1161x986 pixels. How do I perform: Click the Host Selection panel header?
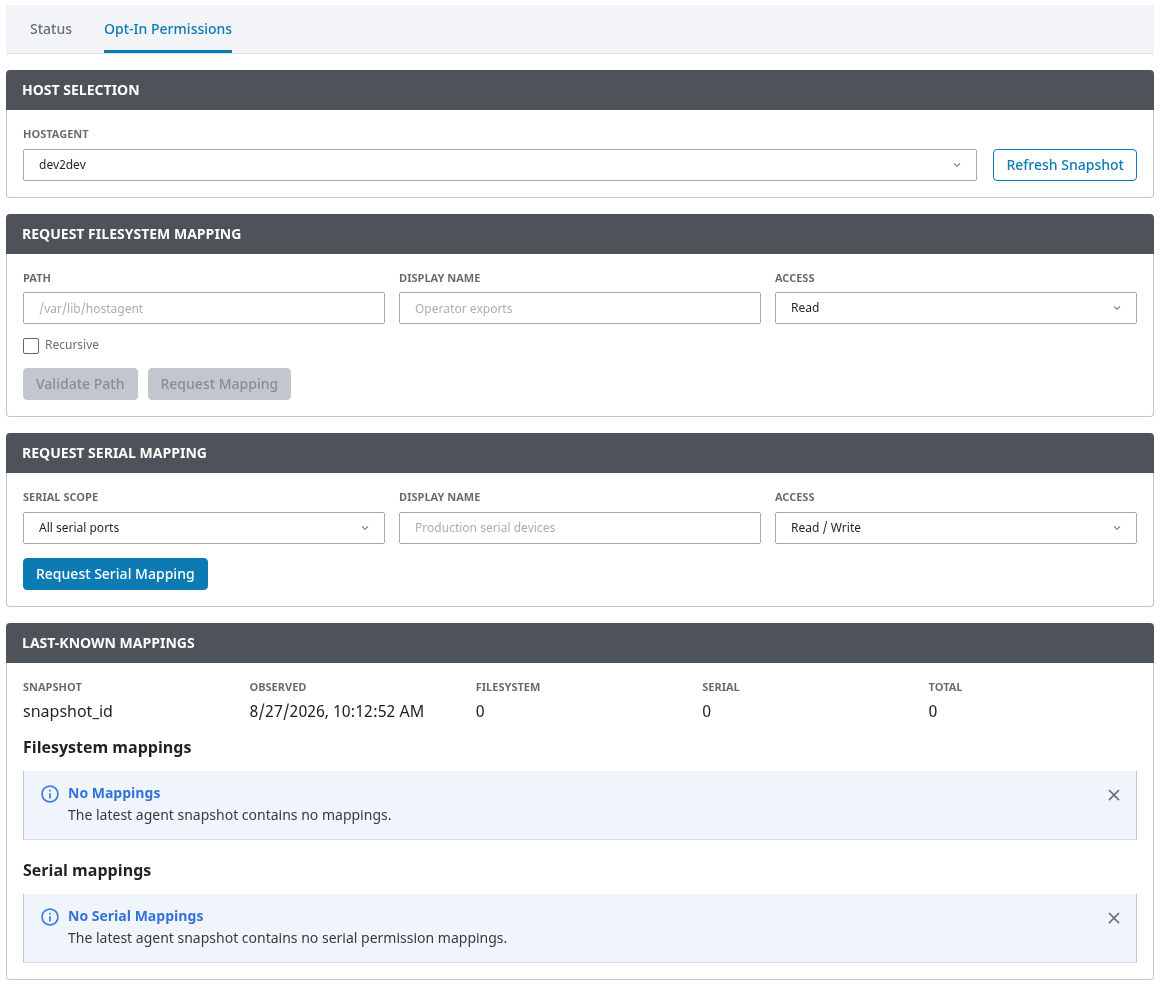tap(580, 90)
